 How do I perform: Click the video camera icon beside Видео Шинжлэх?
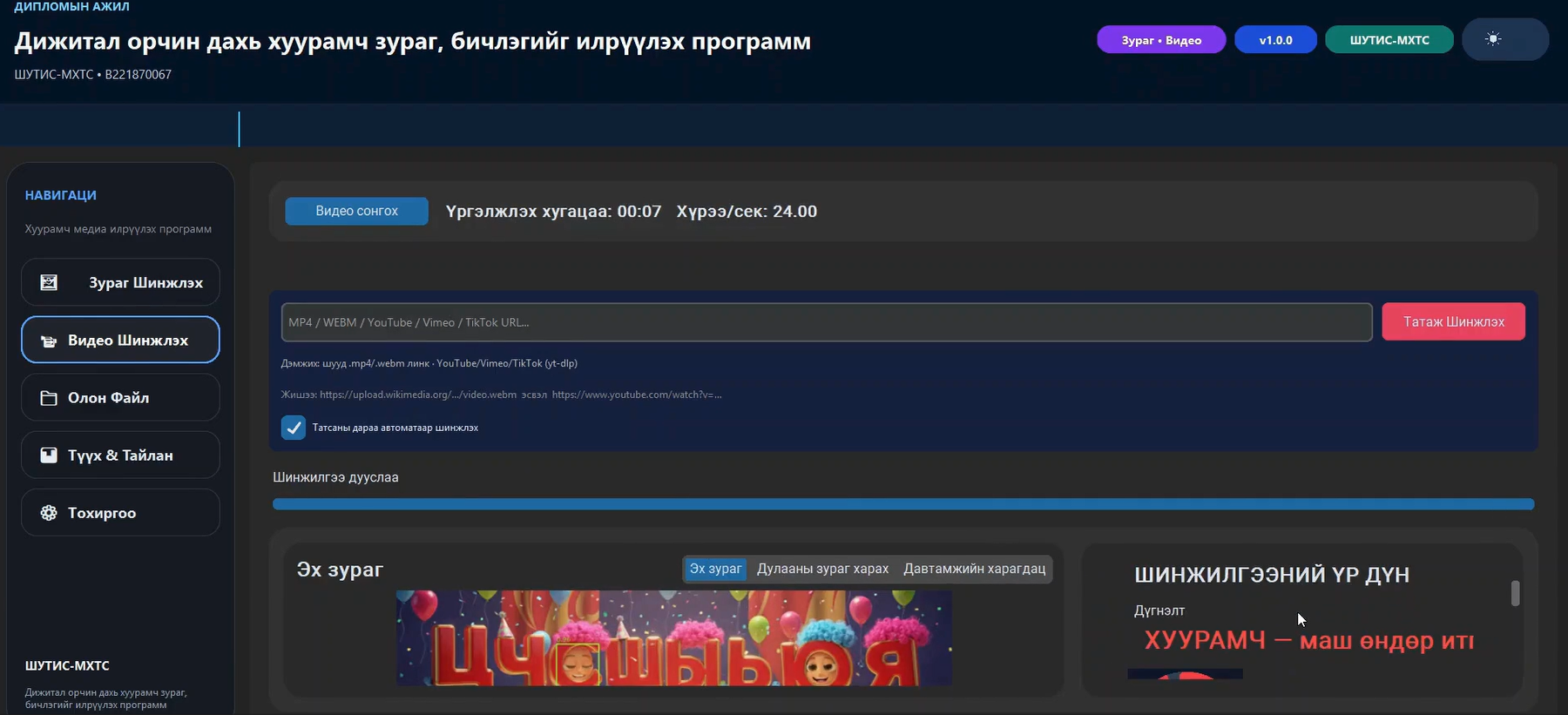49,341
